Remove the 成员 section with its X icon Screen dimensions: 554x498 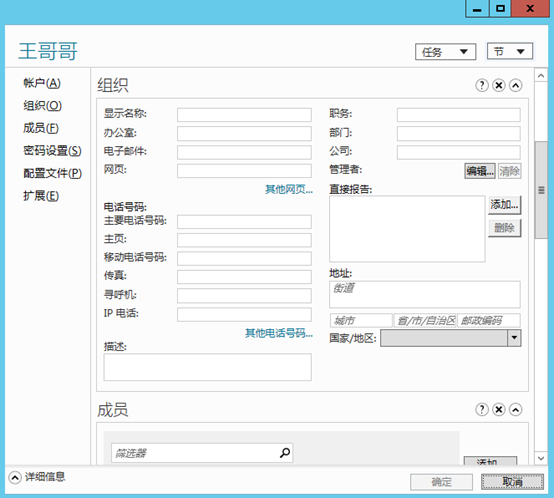[499, 410]
